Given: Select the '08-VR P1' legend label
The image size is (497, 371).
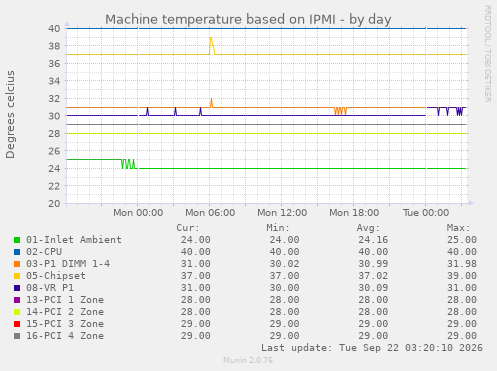Looking at the screenshot, I should pyautogui.click(x=50, y=288).
